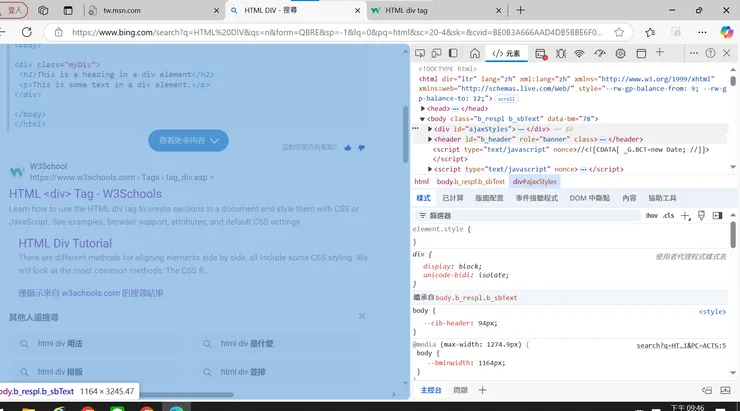
Task: Open the Network tool wifi icon
Action: pos(579,54)
